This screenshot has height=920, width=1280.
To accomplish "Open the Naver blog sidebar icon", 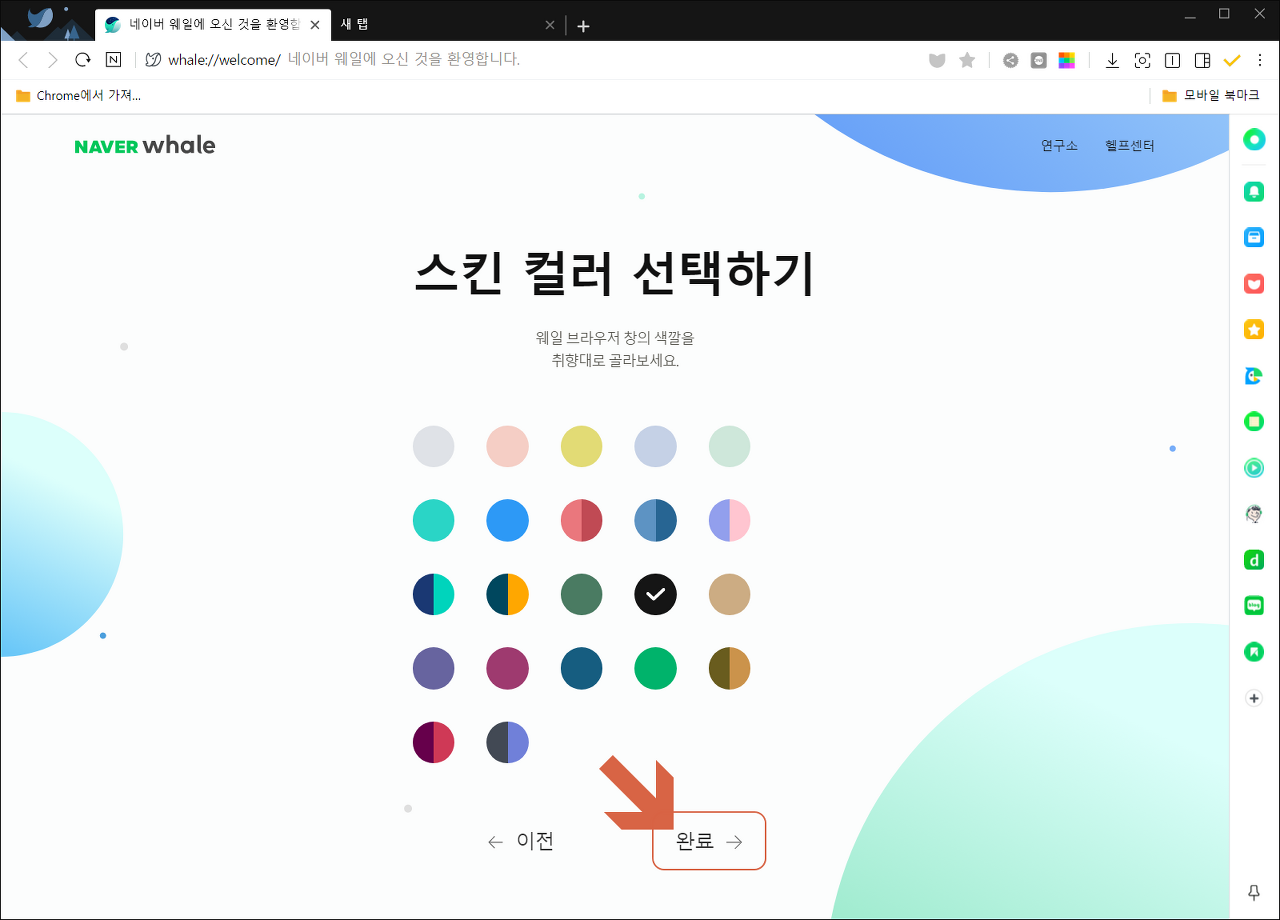I will point(1254,606).
